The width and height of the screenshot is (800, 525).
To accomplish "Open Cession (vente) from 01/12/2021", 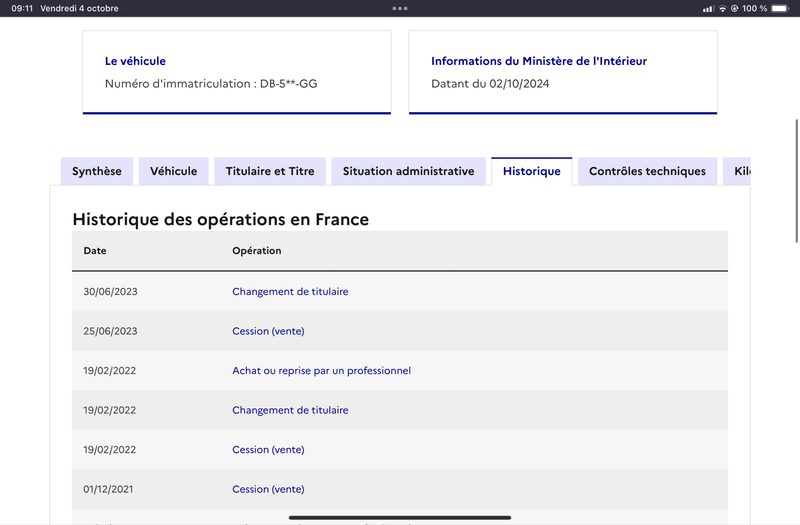I will pyautogui.click(x=268, y=489).
